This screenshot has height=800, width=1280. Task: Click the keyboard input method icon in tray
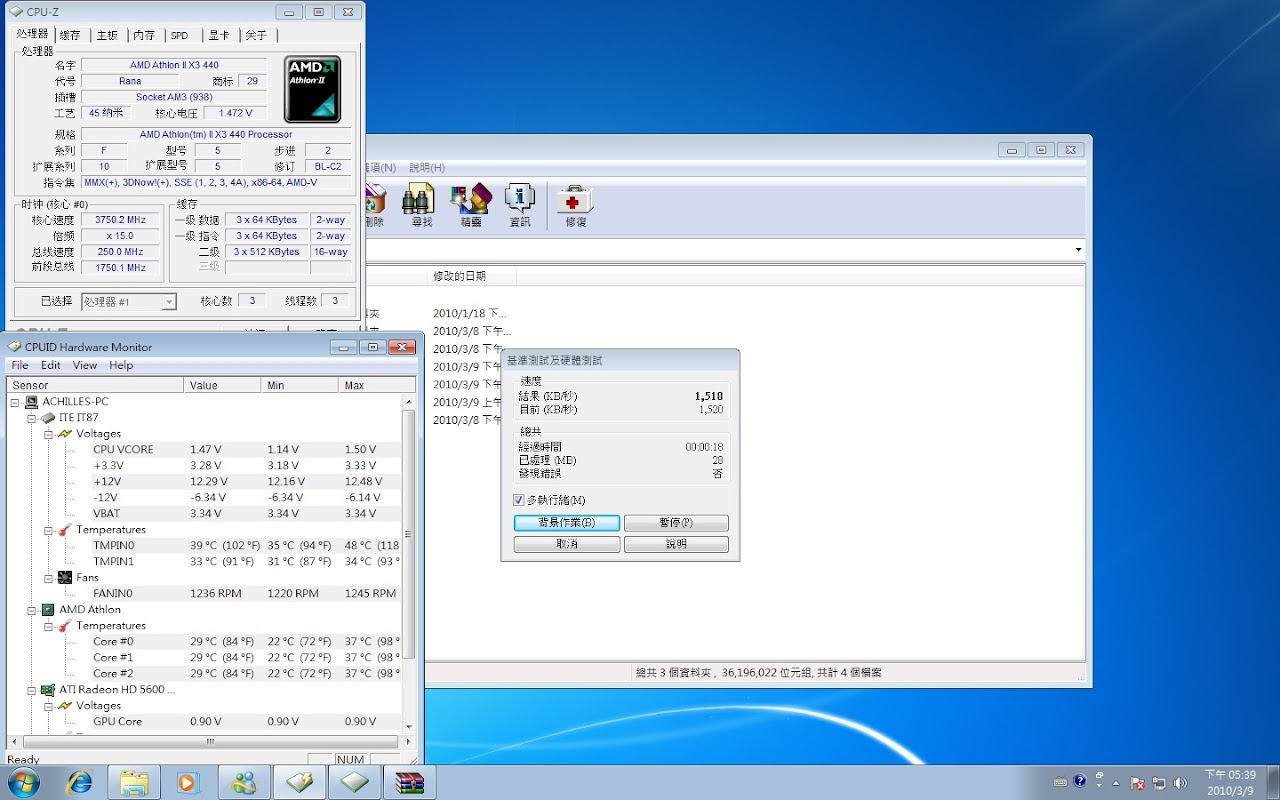pyautogui.click(x=1061, y=781)
